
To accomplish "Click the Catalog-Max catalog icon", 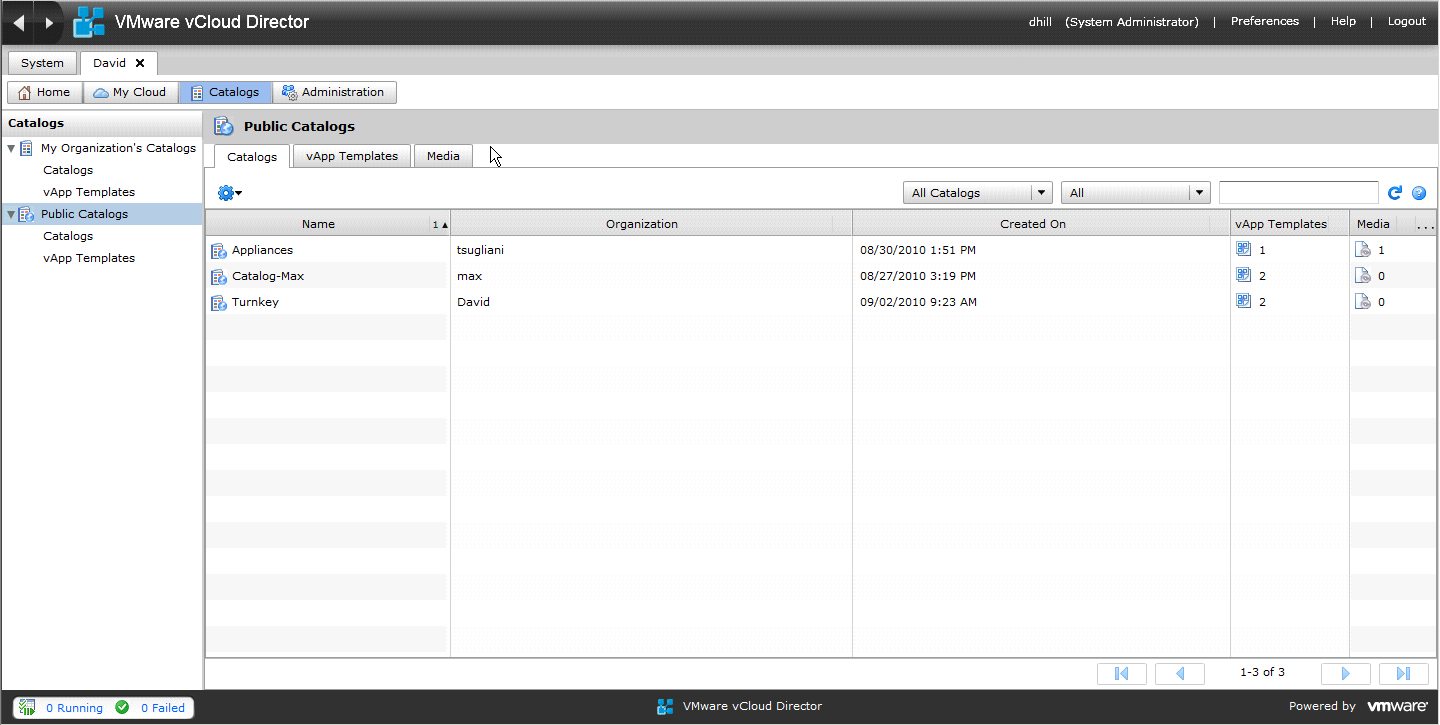I will (219, 277).
